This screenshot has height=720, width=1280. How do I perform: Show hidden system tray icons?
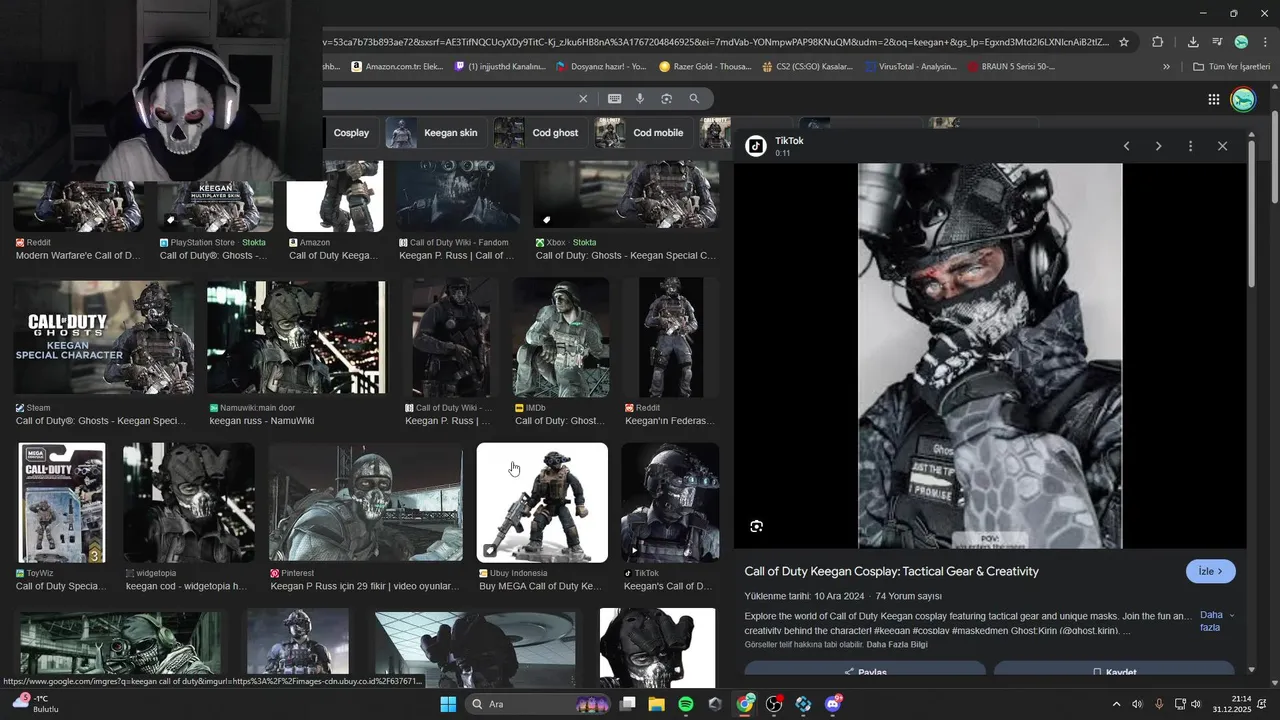point(1116,704)
